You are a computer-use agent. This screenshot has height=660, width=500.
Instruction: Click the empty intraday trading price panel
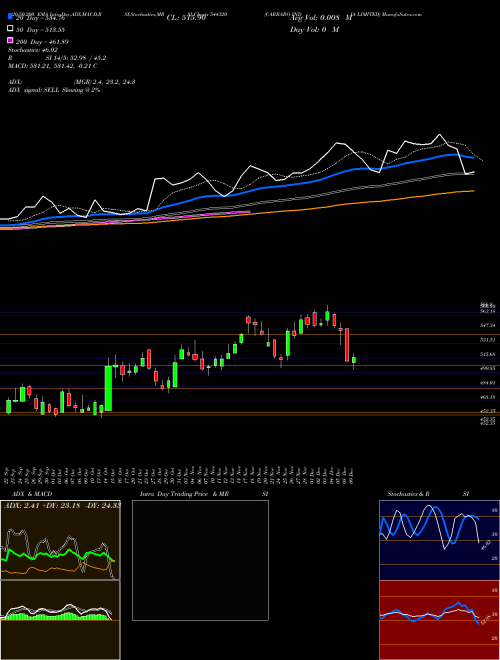point(200,560)
